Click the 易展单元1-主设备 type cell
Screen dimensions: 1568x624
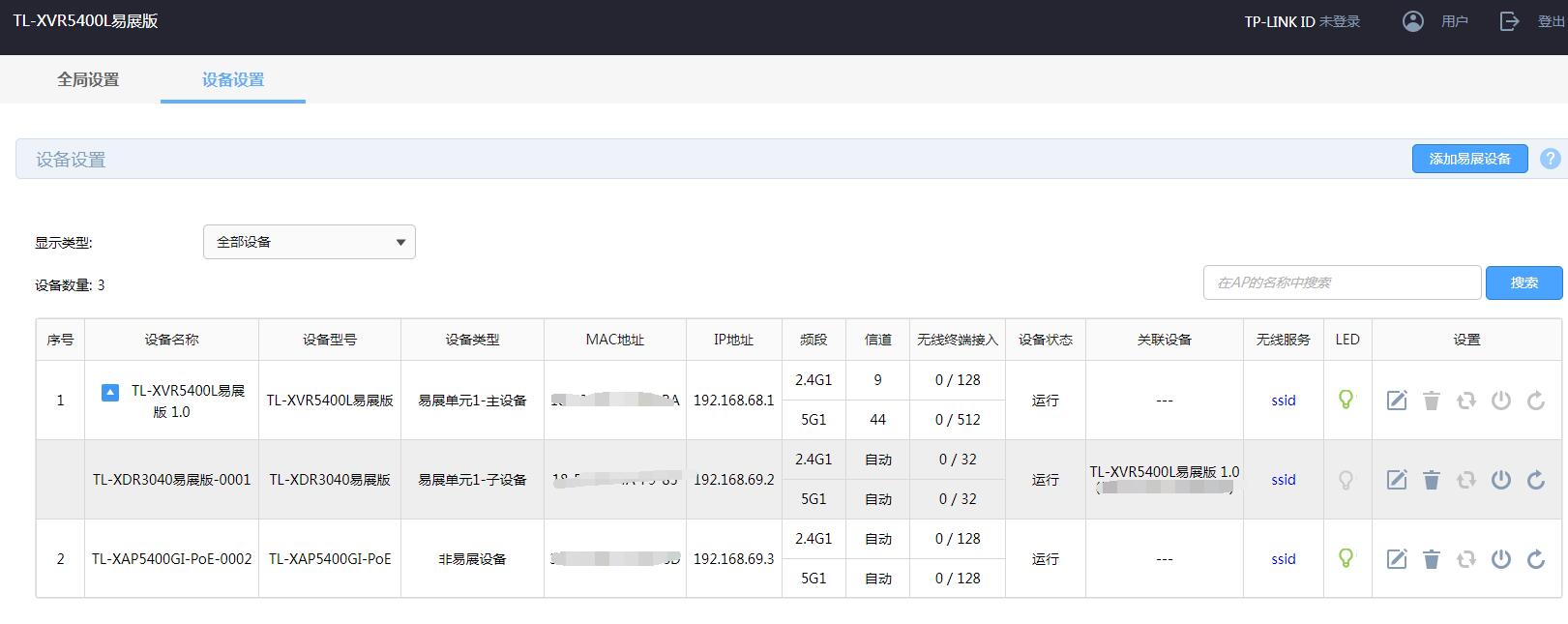472,401
